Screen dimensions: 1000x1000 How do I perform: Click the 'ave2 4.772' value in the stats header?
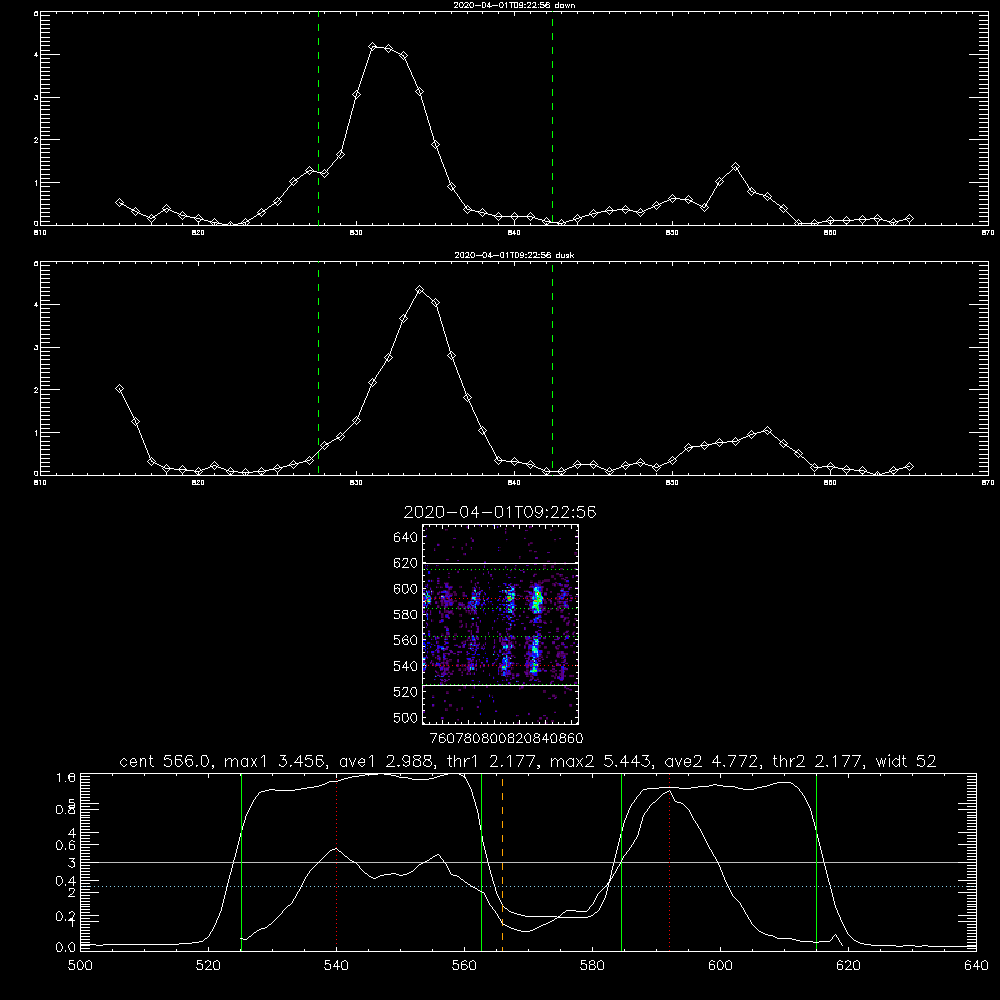(x=712, y=761)
